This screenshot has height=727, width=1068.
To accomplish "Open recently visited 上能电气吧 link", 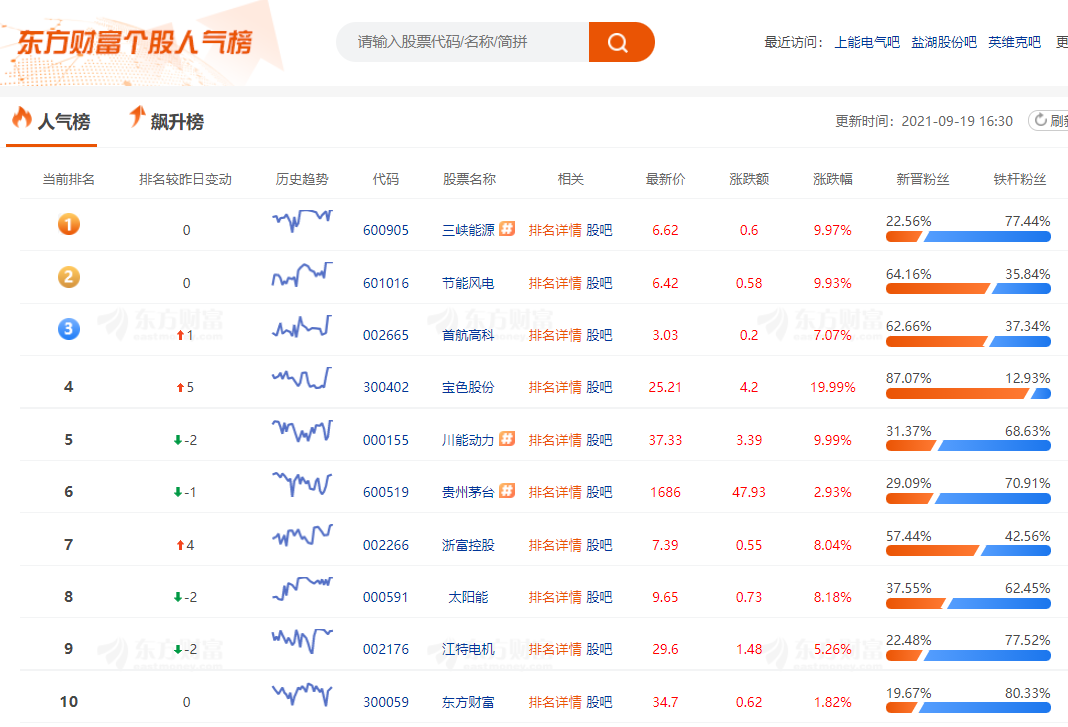I will 867,42.
